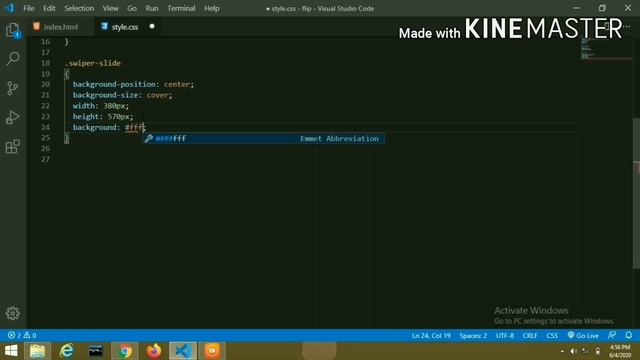Open the Source Control view
The width and height of the screenshot is (640, 360).
coord(13,88)
